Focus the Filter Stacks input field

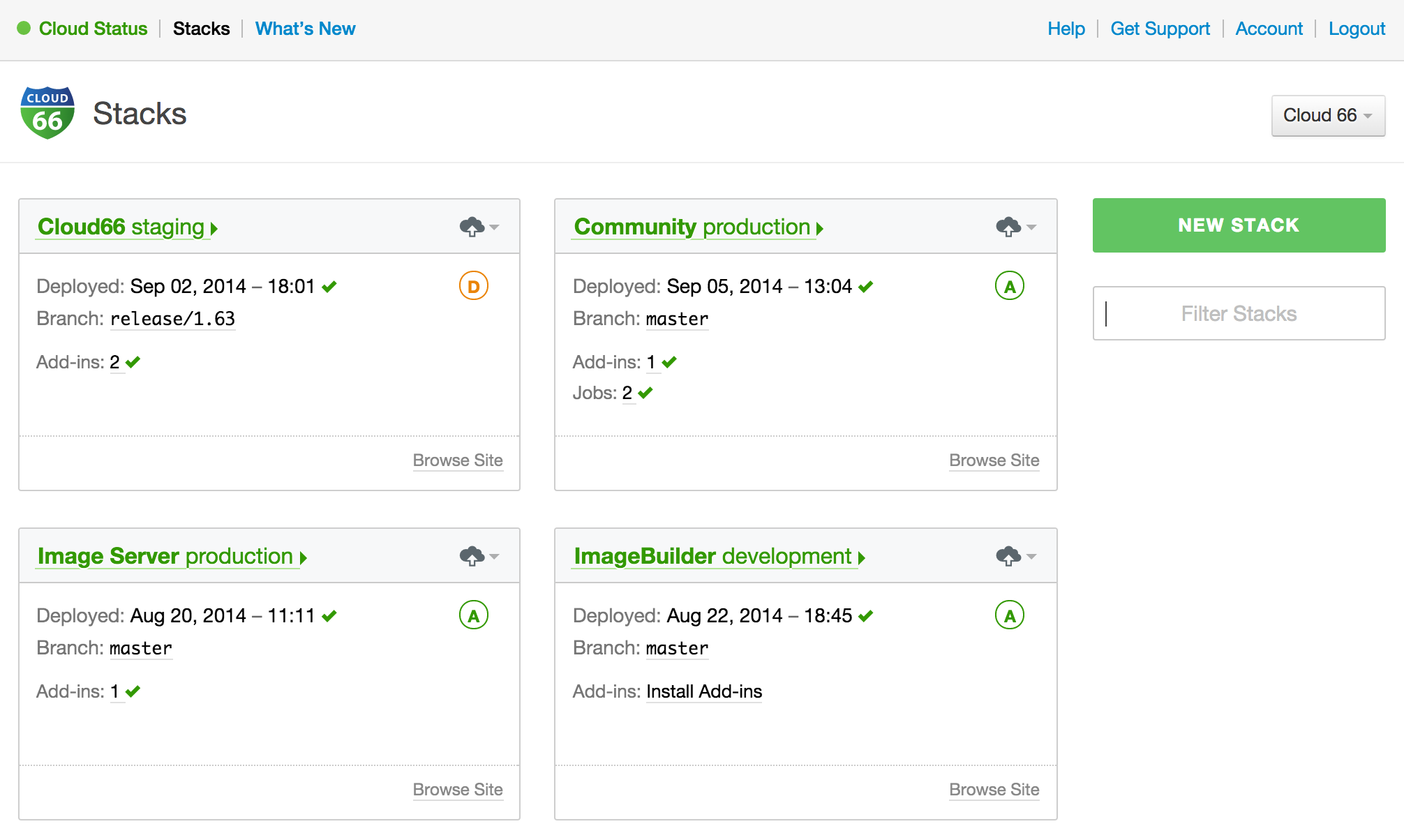[1239, 313]
